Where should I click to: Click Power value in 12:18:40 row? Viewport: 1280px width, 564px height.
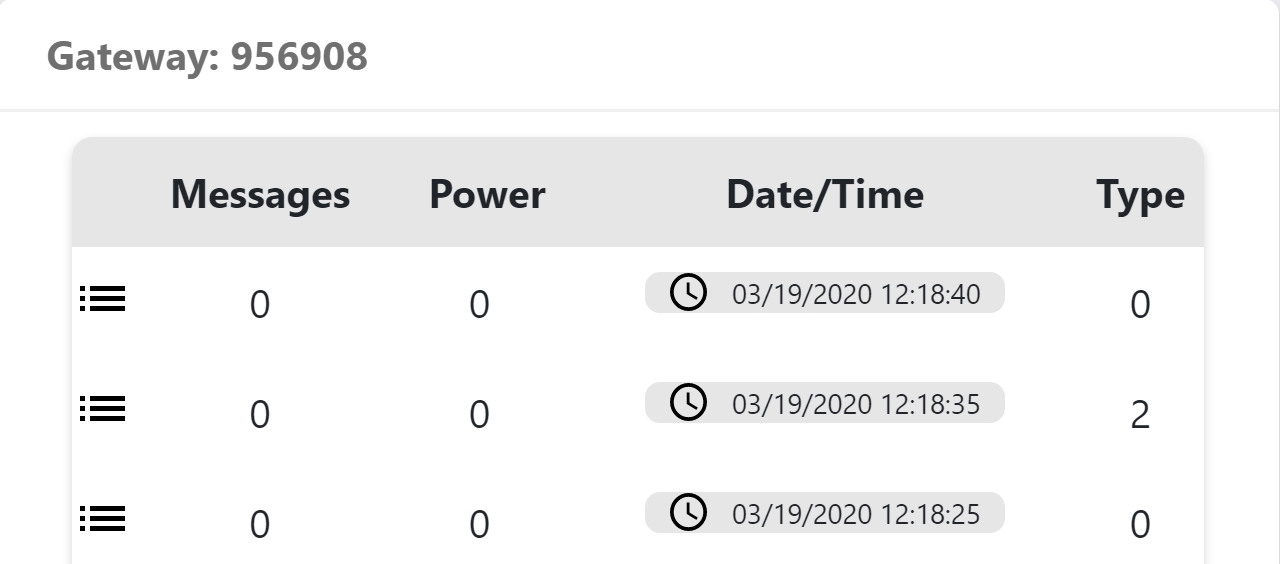(480, 304)
